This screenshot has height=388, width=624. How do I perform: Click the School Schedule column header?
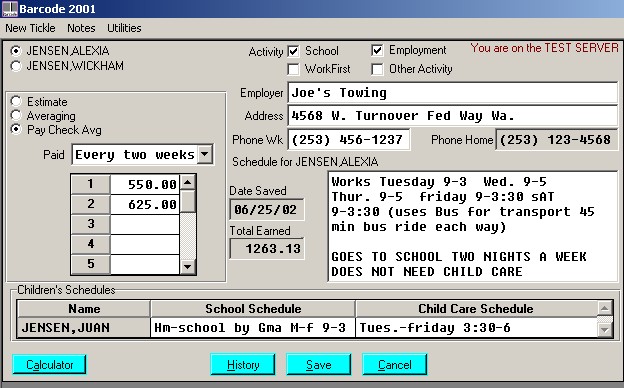pos(253,309)
